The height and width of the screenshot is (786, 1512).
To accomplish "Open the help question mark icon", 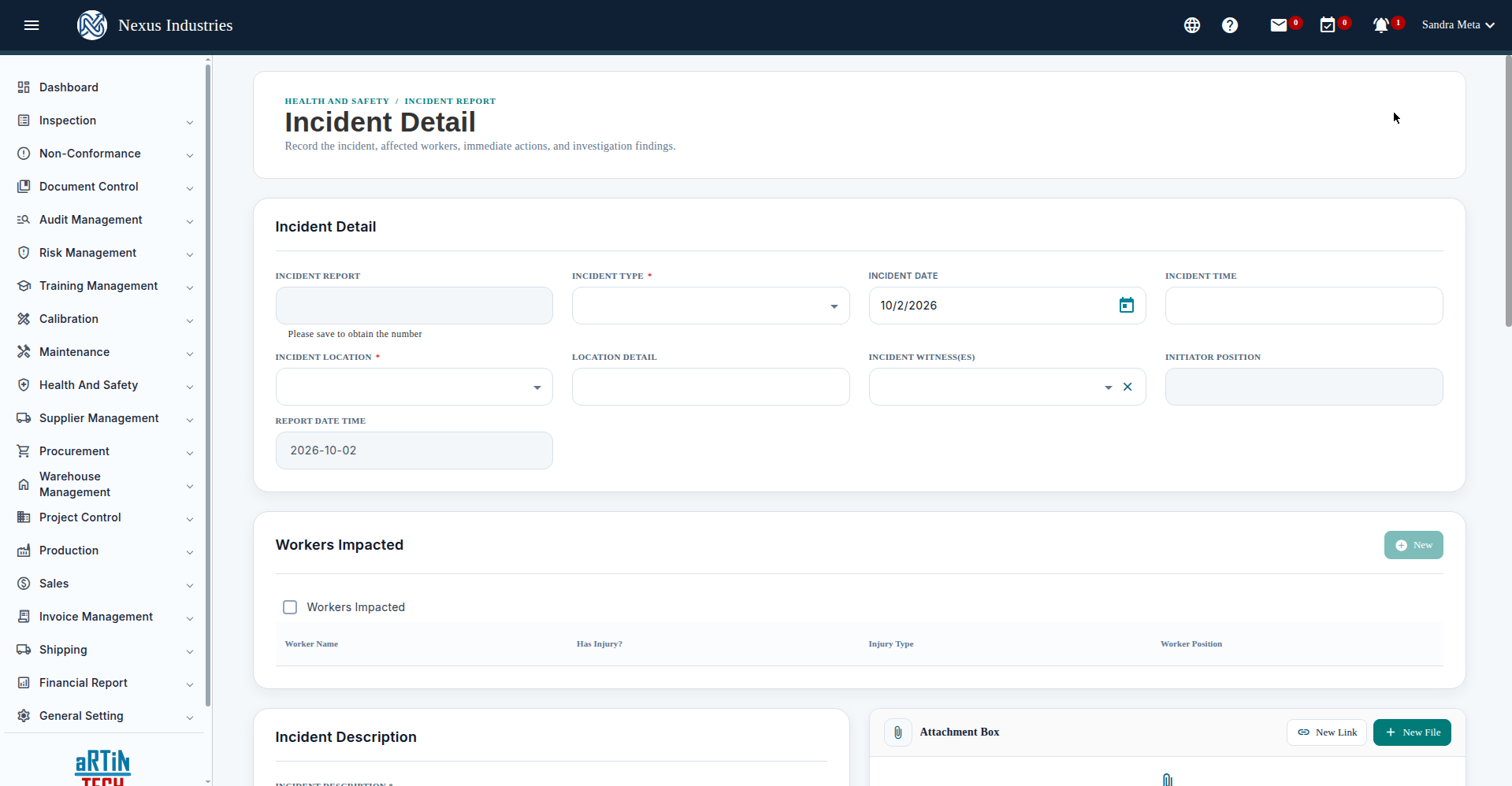I will point(1230,25).
